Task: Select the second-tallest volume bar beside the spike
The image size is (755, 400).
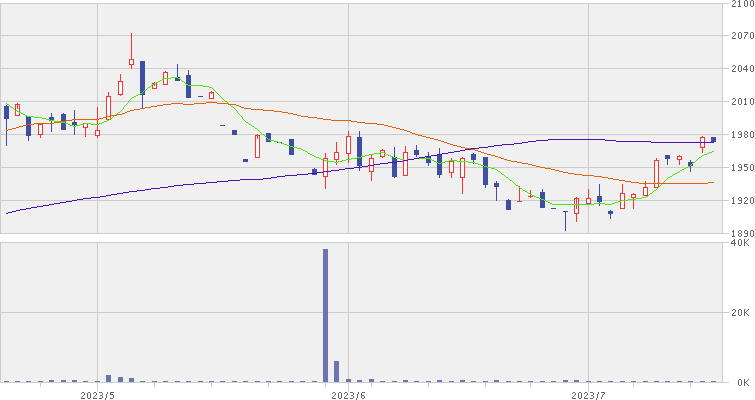Action: (x=337, y=371)
